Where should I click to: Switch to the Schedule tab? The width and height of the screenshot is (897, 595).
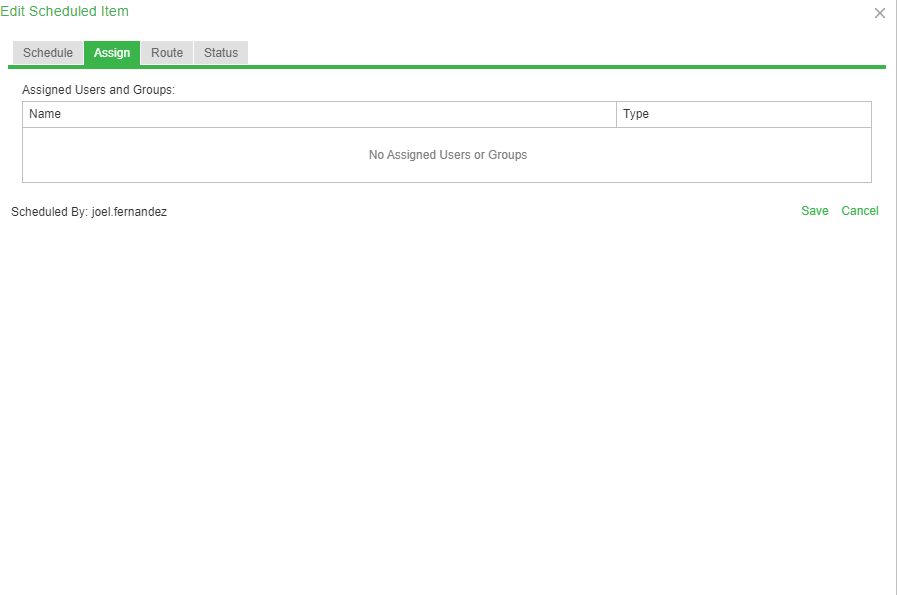(48, 53)
